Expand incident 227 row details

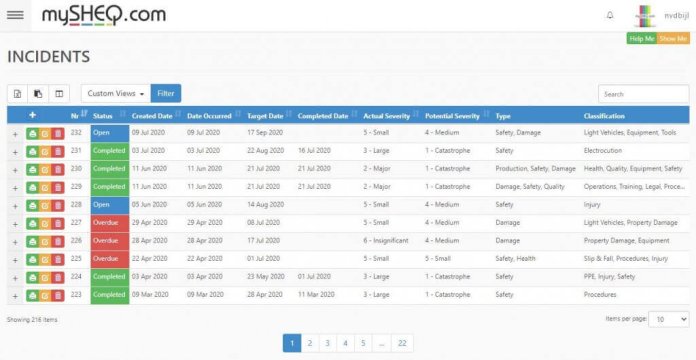click(x=15, y=224)
